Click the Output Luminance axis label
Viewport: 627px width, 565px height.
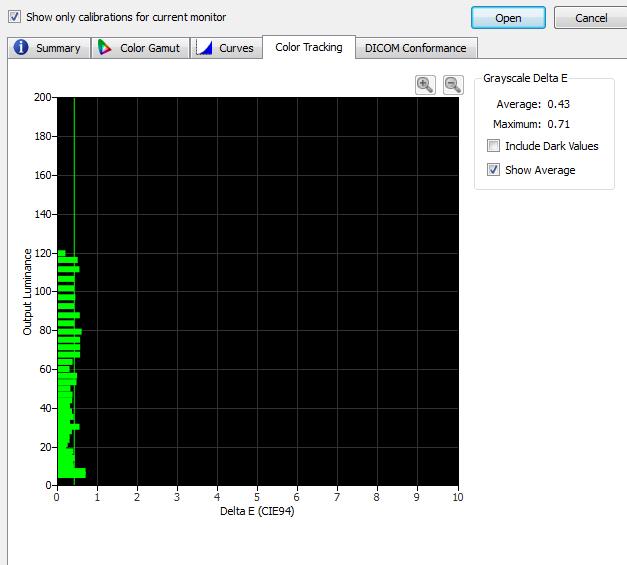pyautogui.click(x=27, y=291)
